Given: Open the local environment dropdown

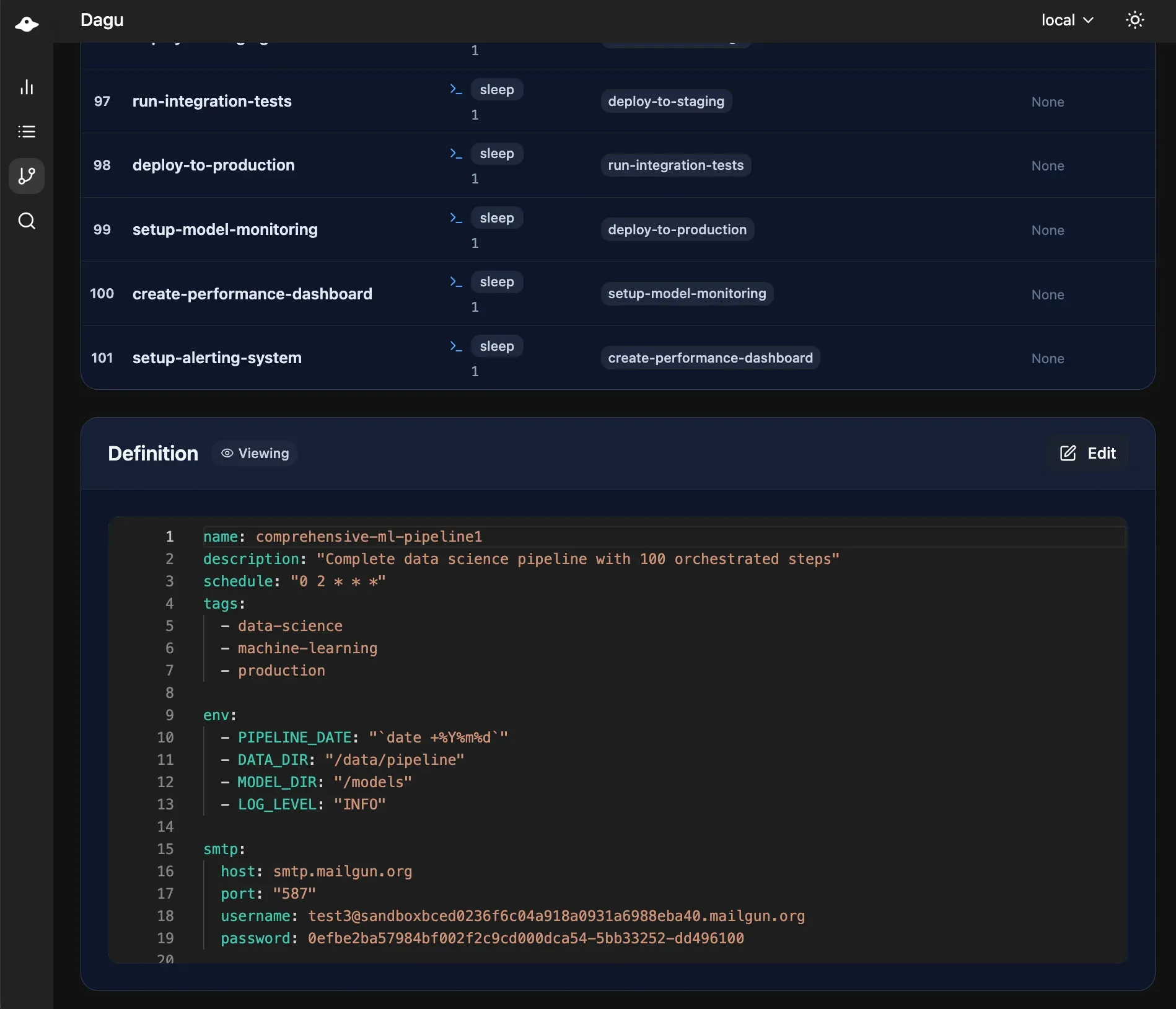Looking at the screenshot, I should pyautogui.click(x=1068, y=20).
